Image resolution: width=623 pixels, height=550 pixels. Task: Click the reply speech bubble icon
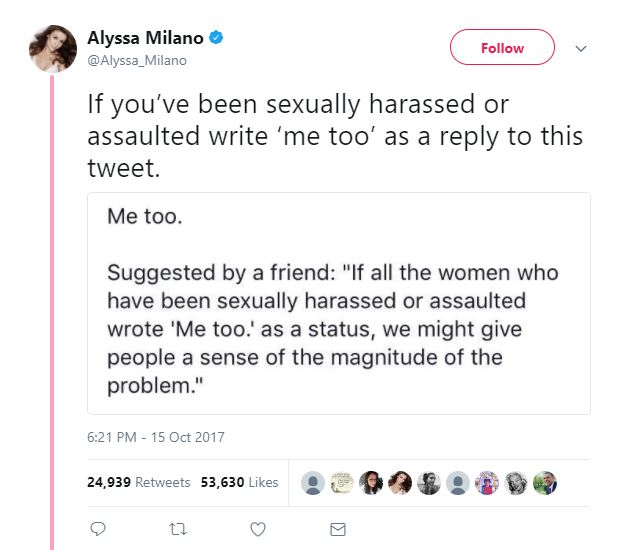tap(97, 527)
